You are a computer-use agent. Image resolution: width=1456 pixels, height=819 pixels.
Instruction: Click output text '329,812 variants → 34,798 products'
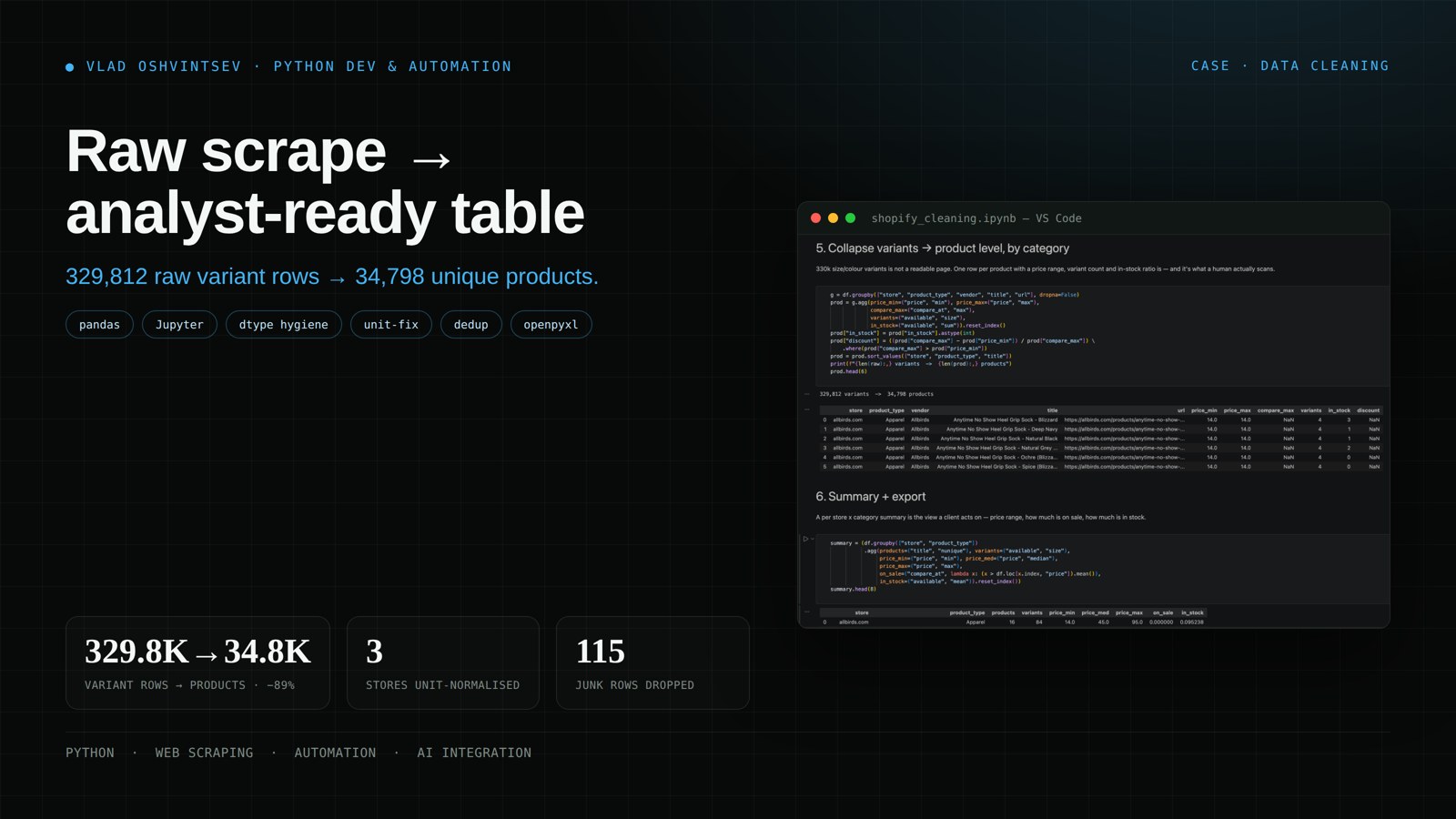(x=876, y=394)
